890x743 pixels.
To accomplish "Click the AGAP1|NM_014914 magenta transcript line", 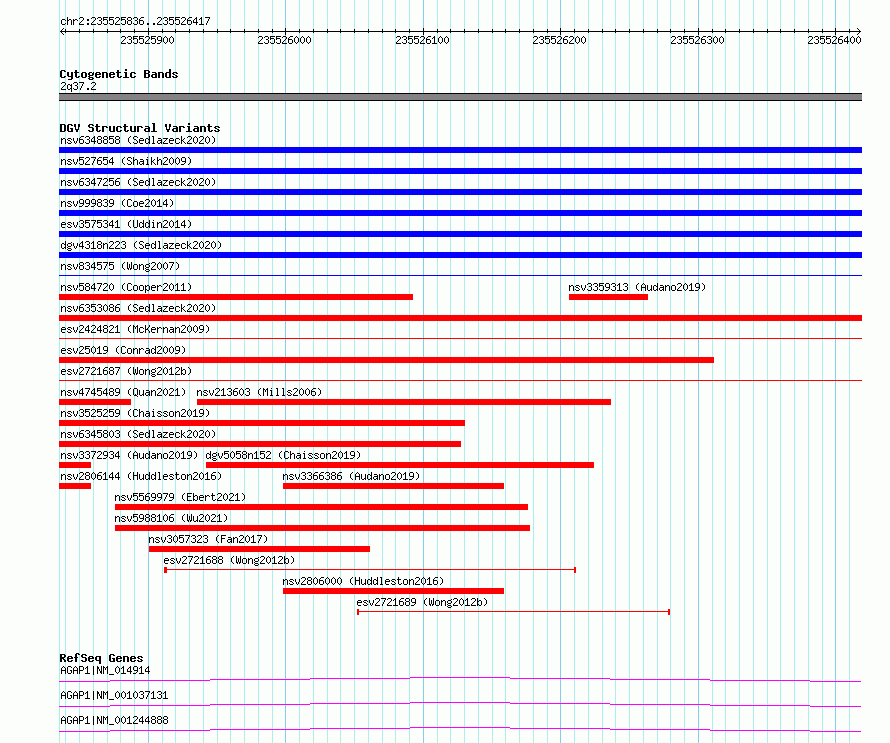I will pyautogui.click(x=460, y=679).
